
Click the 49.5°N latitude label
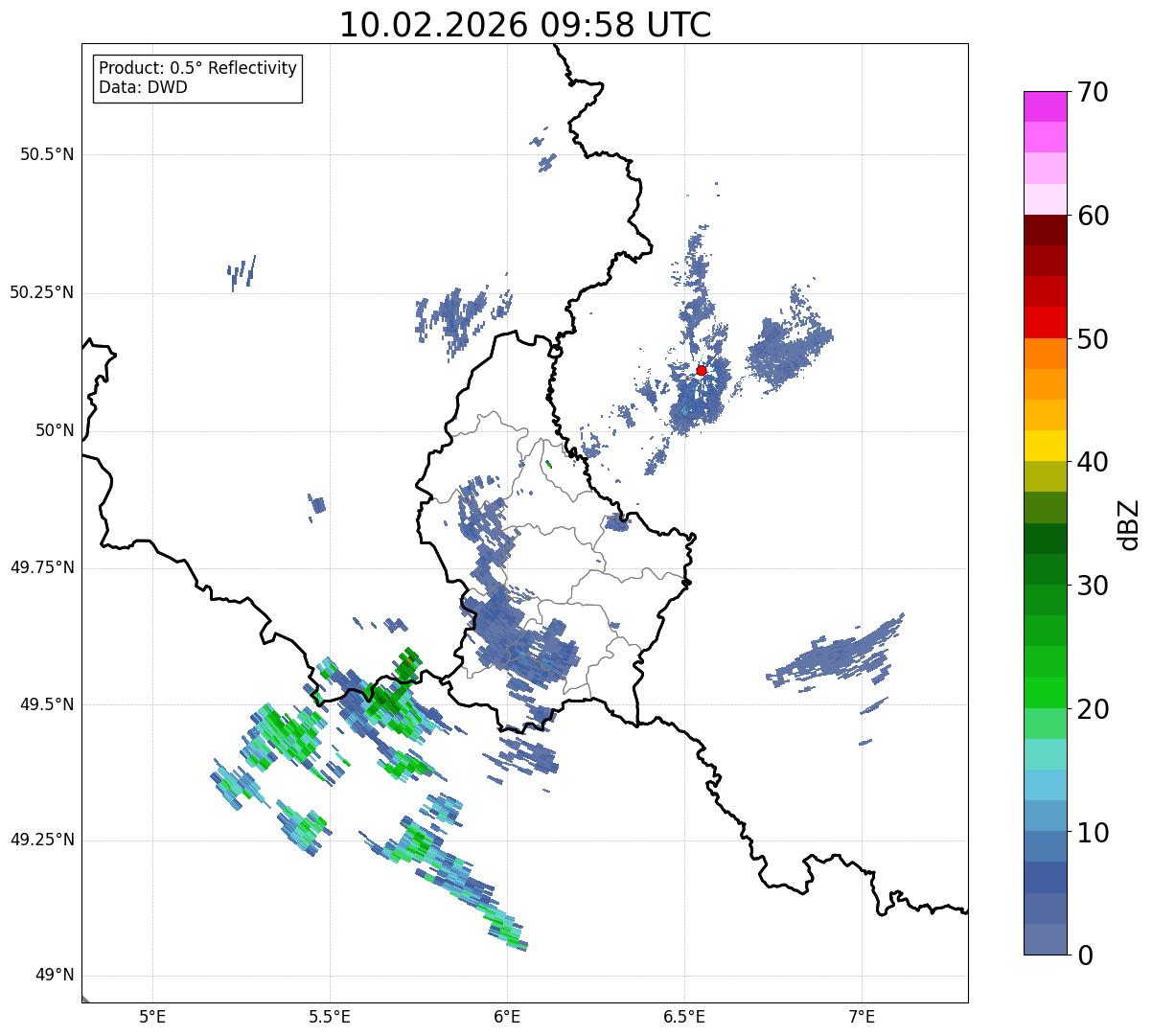pos(48,704)
